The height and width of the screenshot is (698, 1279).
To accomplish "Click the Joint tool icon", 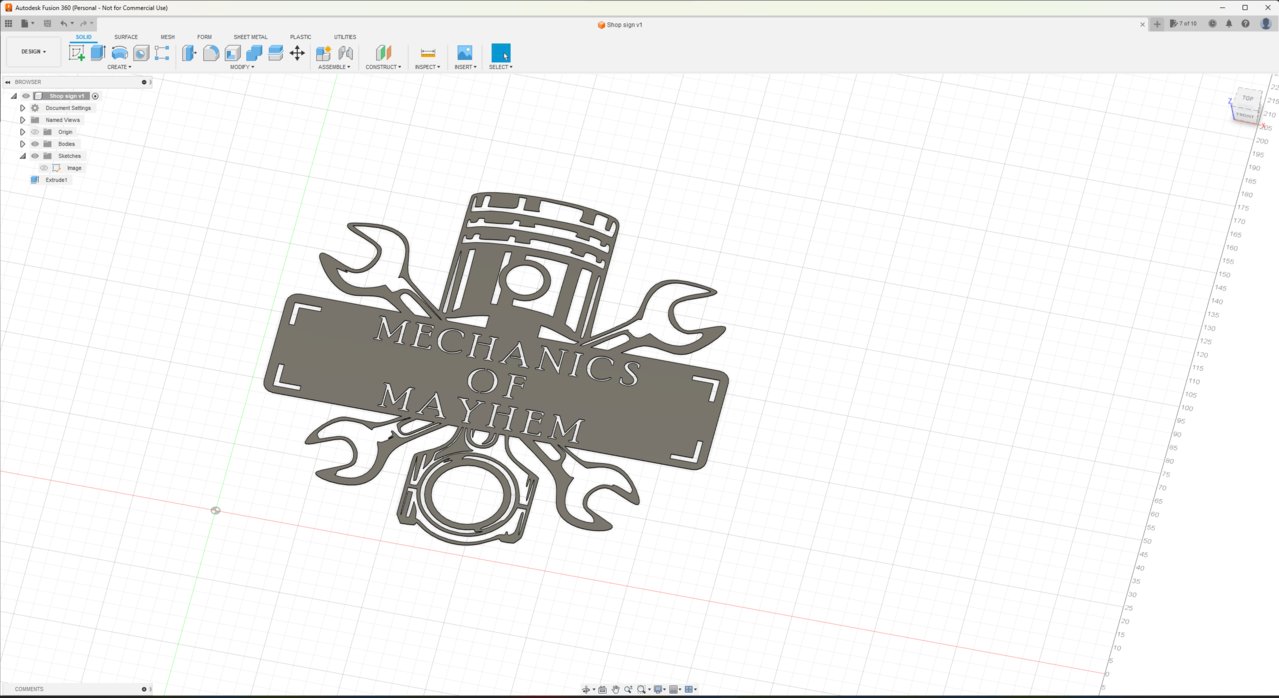I will [346, 53].
